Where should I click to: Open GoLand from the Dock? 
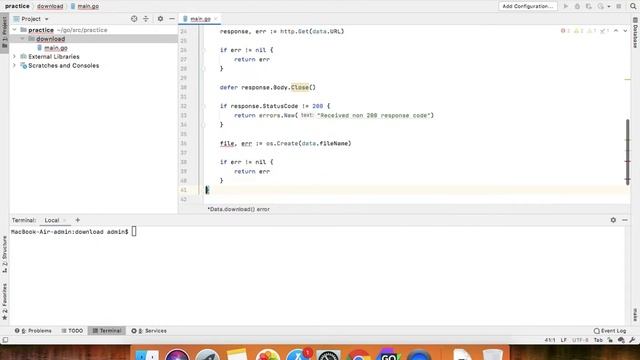click(x=388, y=355)
